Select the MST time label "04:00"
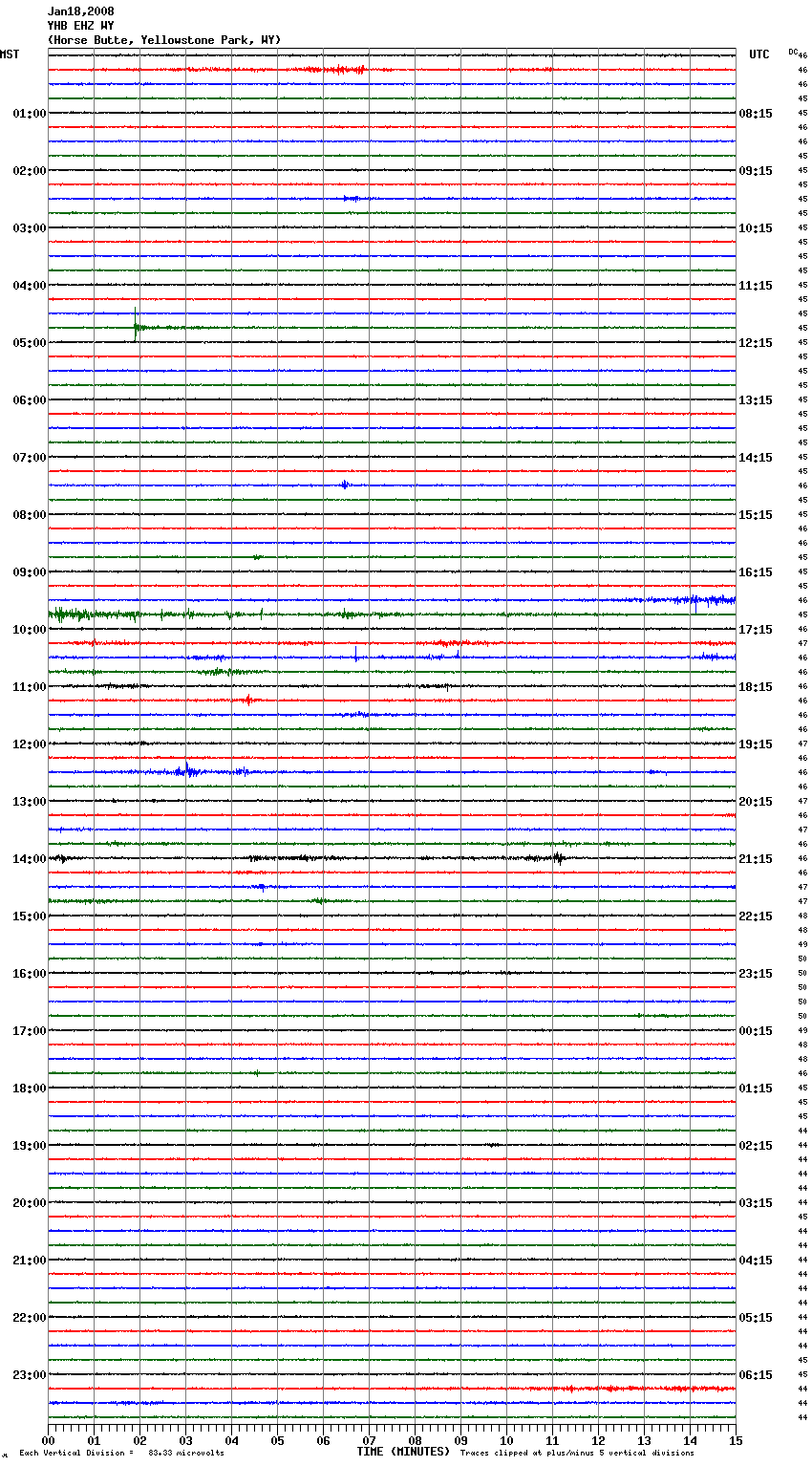 tap(30, 286)
